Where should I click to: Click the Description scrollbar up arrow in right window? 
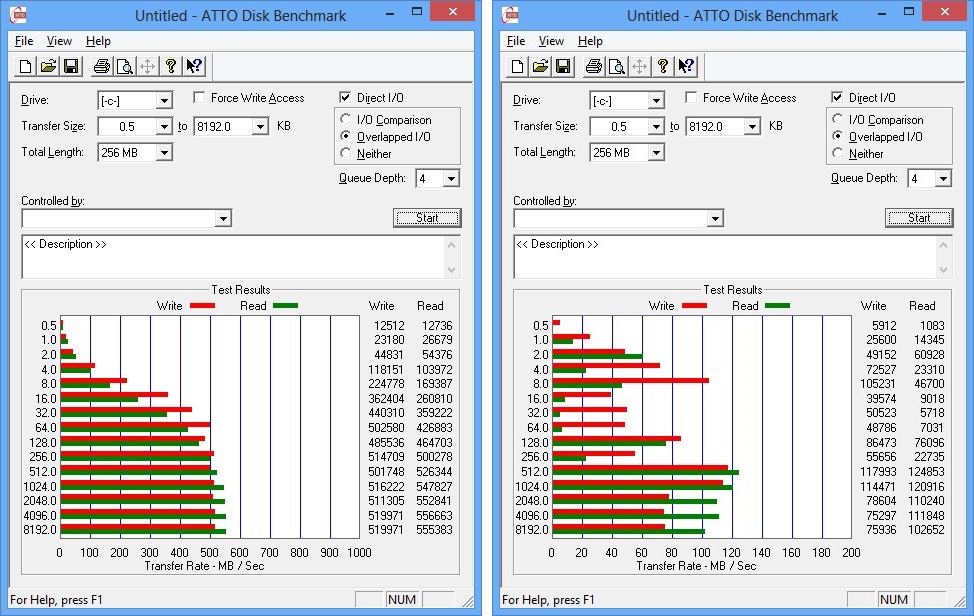[x=944, y=245]
